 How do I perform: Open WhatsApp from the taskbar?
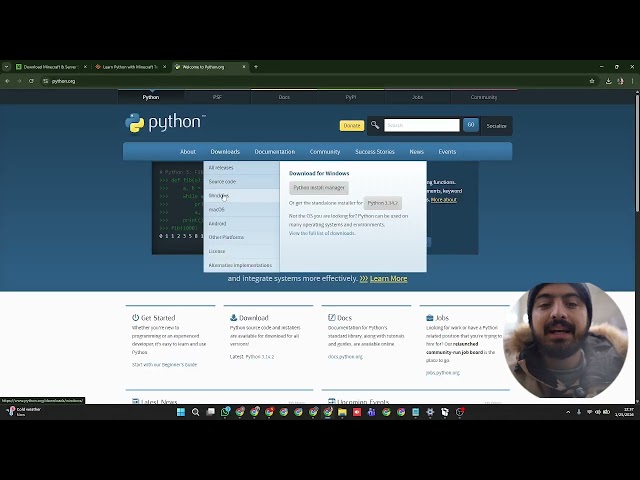(x=225, y=412)
